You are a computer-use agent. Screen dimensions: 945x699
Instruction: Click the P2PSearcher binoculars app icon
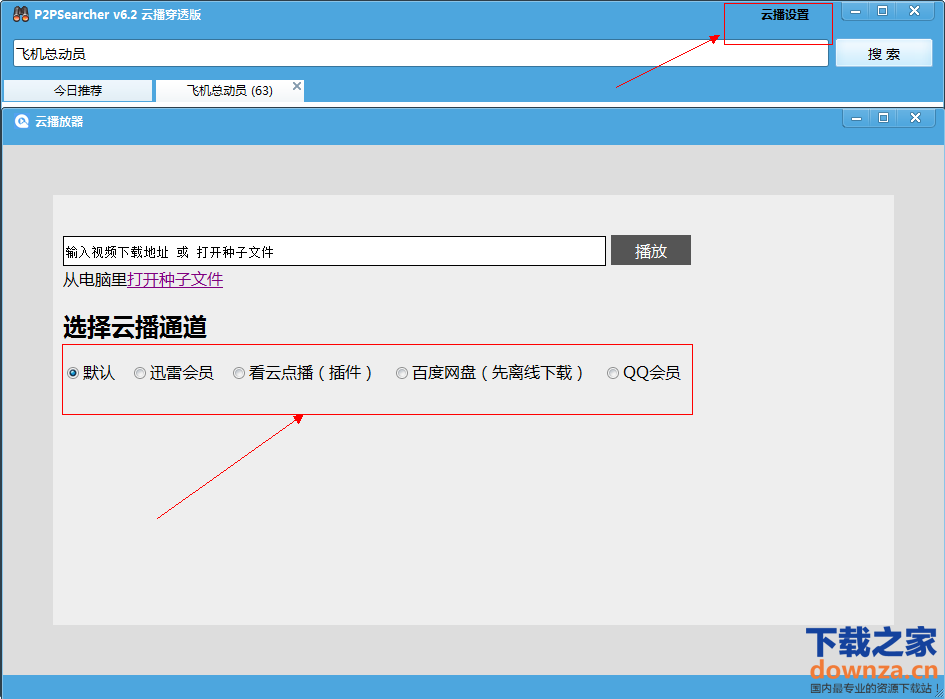pos(20,14)
